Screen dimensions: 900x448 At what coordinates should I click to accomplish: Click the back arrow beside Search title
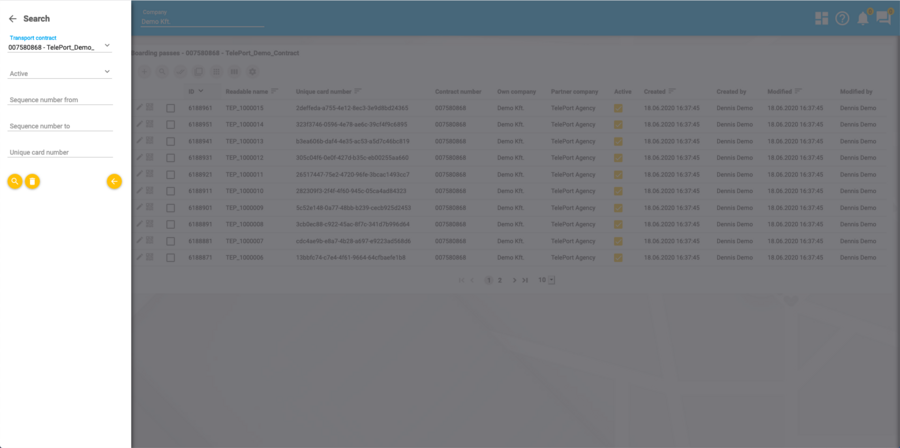(12, 18)
